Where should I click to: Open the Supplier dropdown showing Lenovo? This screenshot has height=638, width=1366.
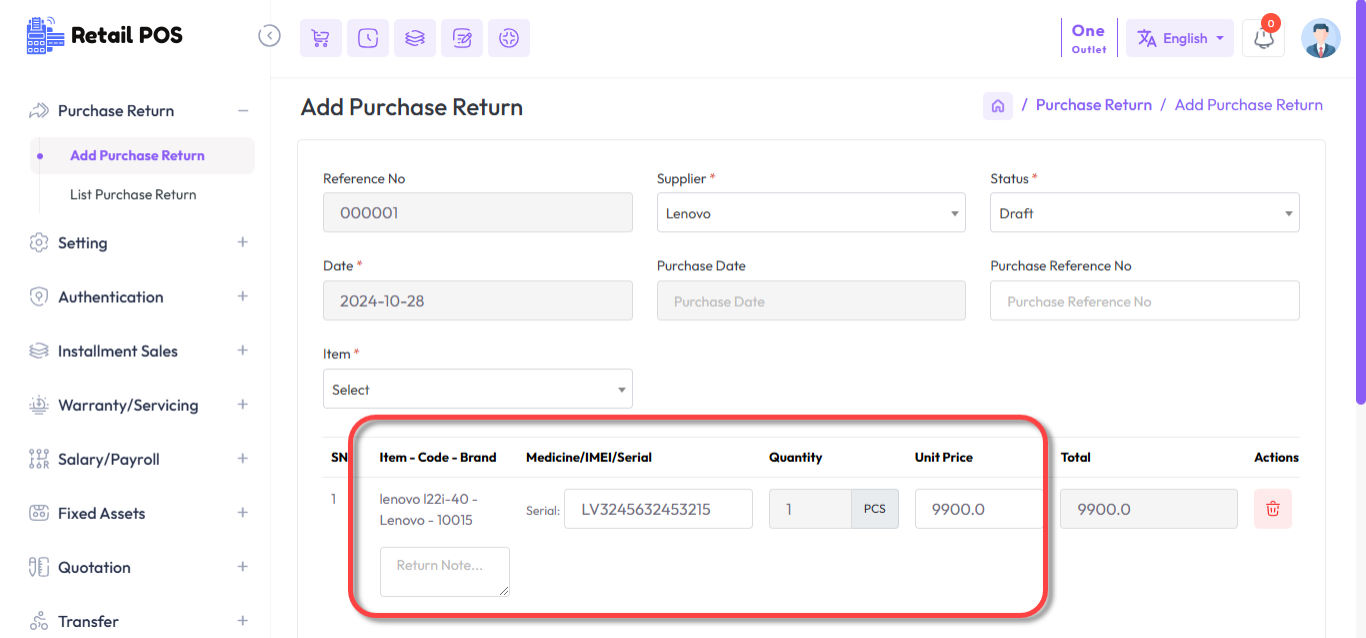pos(810,212)
